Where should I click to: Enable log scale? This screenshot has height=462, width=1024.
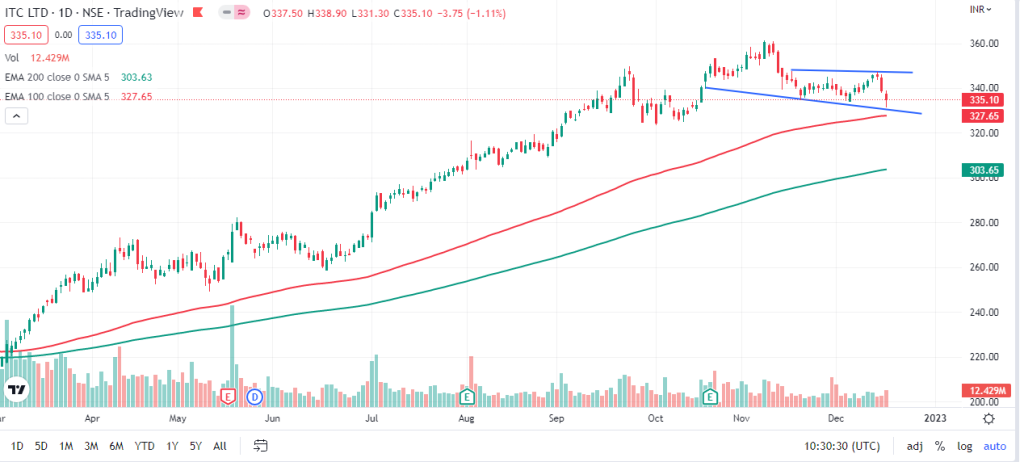tap(964, 445)
